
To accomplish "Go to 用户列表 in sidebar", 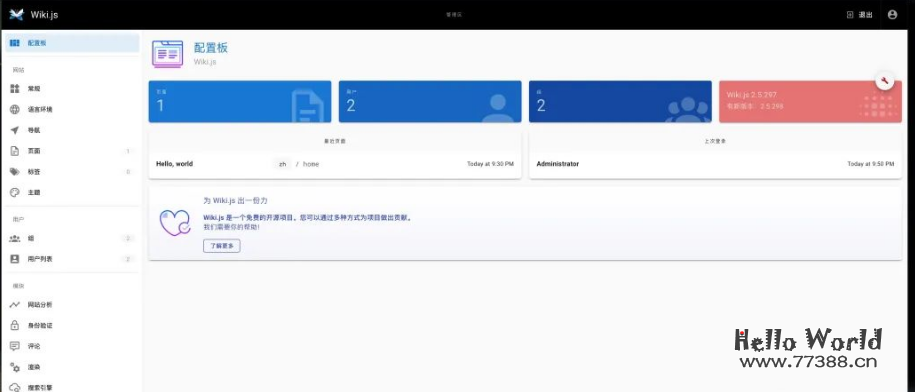I will 72,259.
